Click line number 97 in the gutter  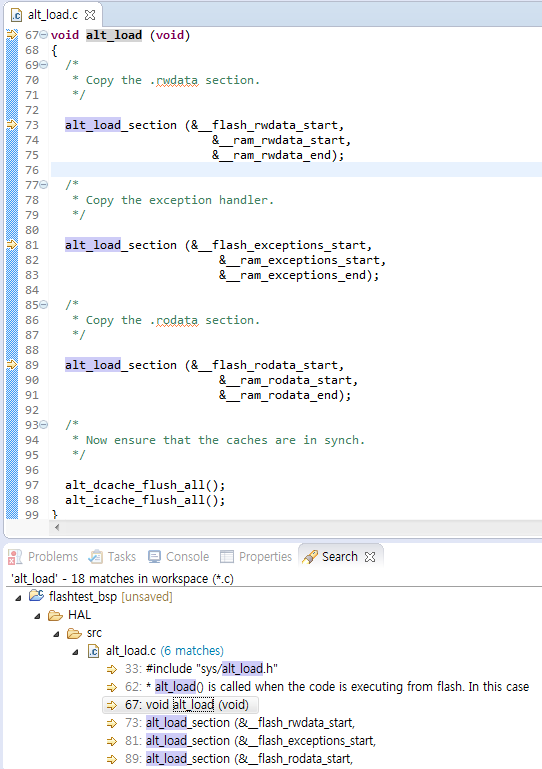click(x=32, y=485)
